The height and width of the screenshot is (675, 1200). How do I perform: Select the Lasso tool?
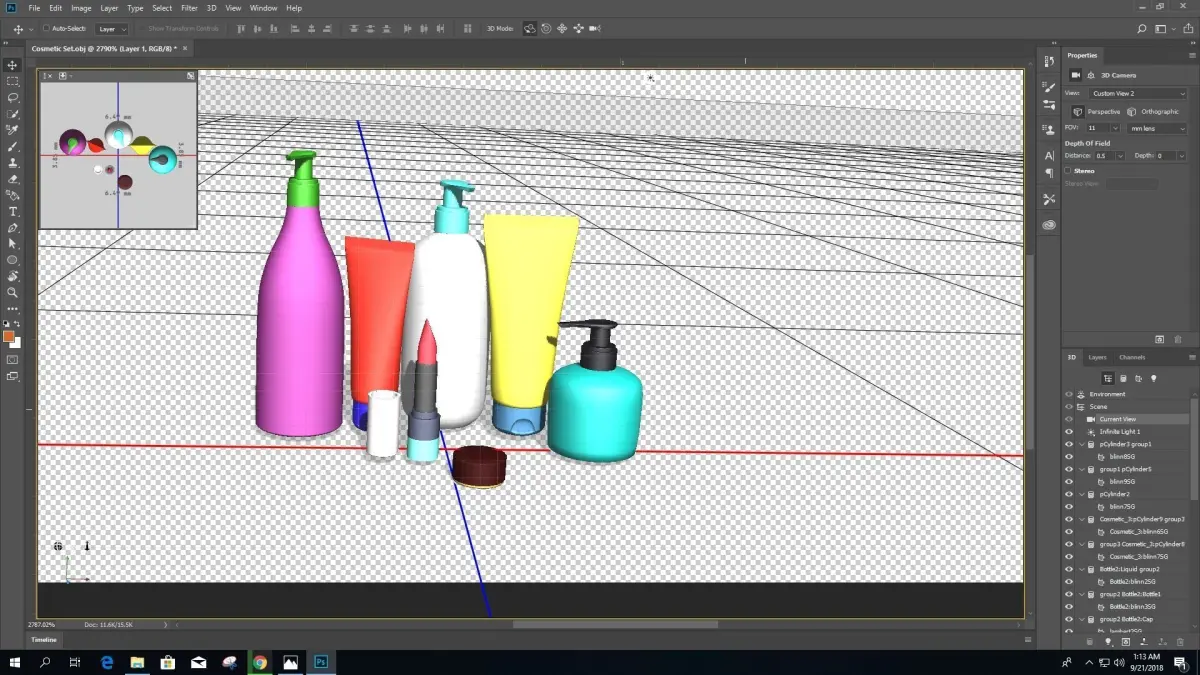coord(12,97)
